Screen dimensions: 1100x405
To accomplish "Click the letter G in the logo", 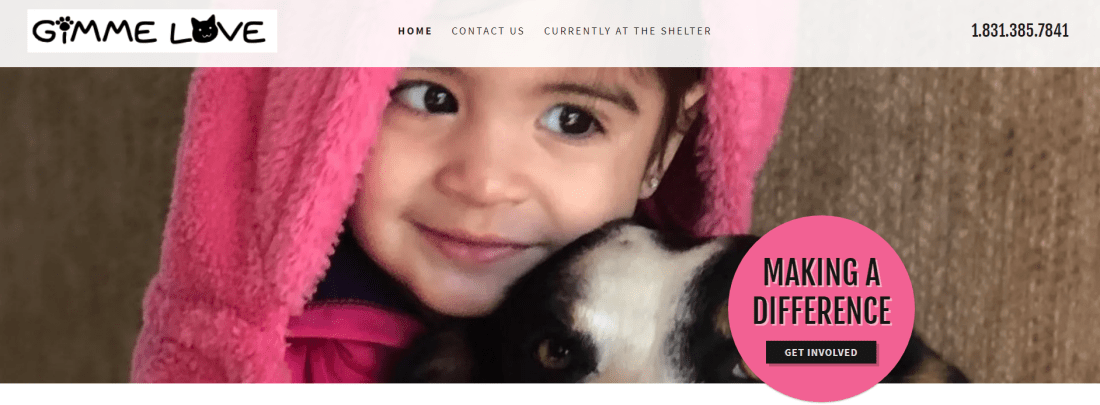I will click(x=45, y=32).
